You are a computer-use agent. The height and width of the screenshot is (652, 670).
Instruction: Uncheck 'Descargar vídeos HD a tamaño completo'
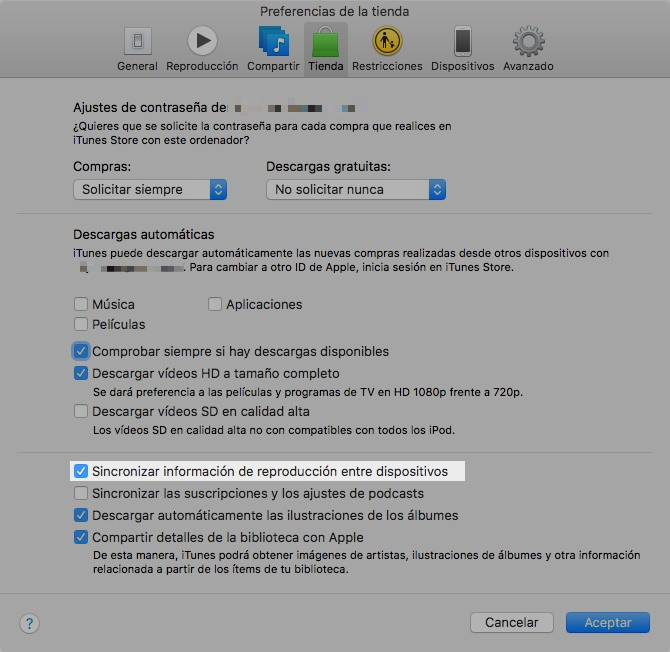(81, 373)
